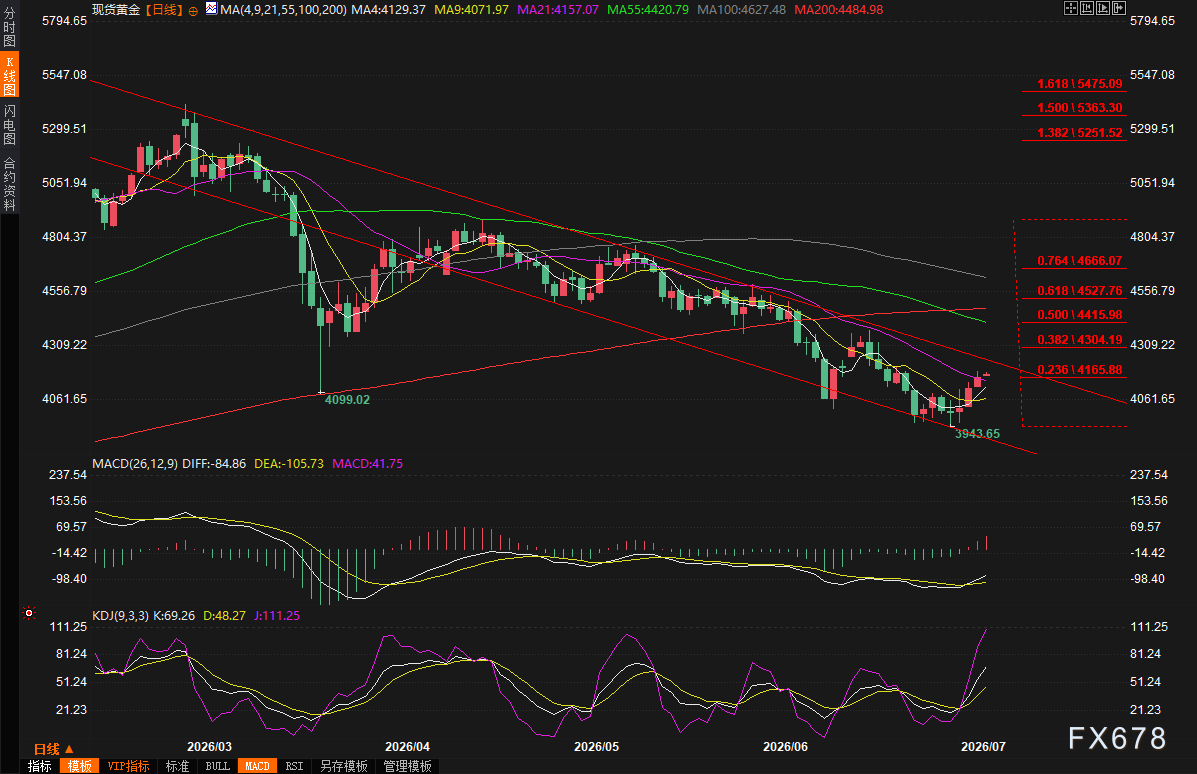Click the MA9:4071.97 value
This screenshot has width=1197, height=774.
coord(471,10)
